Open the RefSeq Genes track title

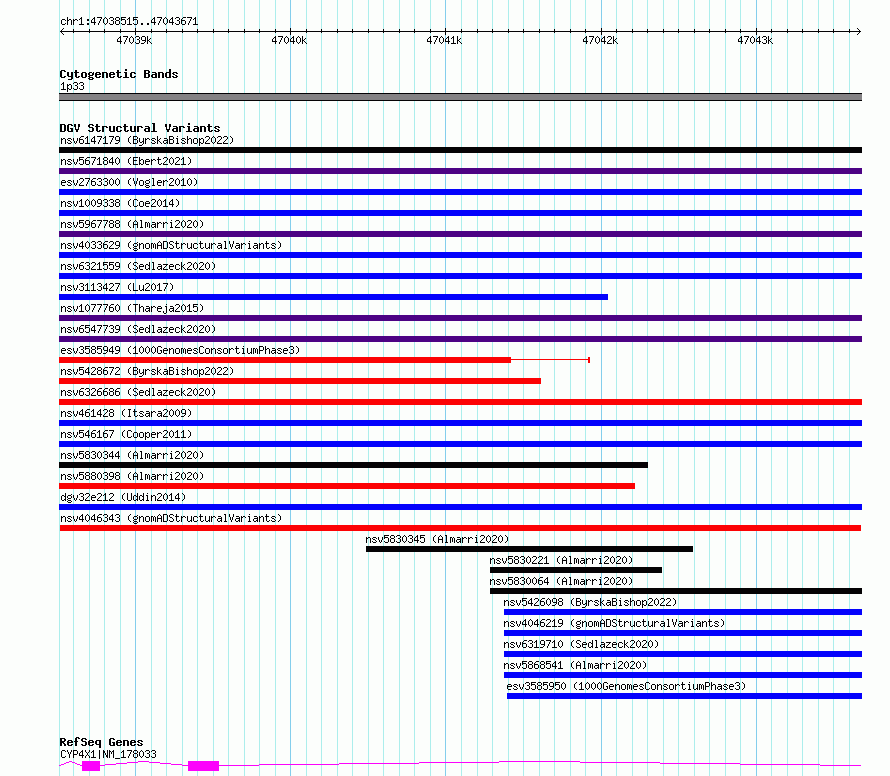point(101,742)
